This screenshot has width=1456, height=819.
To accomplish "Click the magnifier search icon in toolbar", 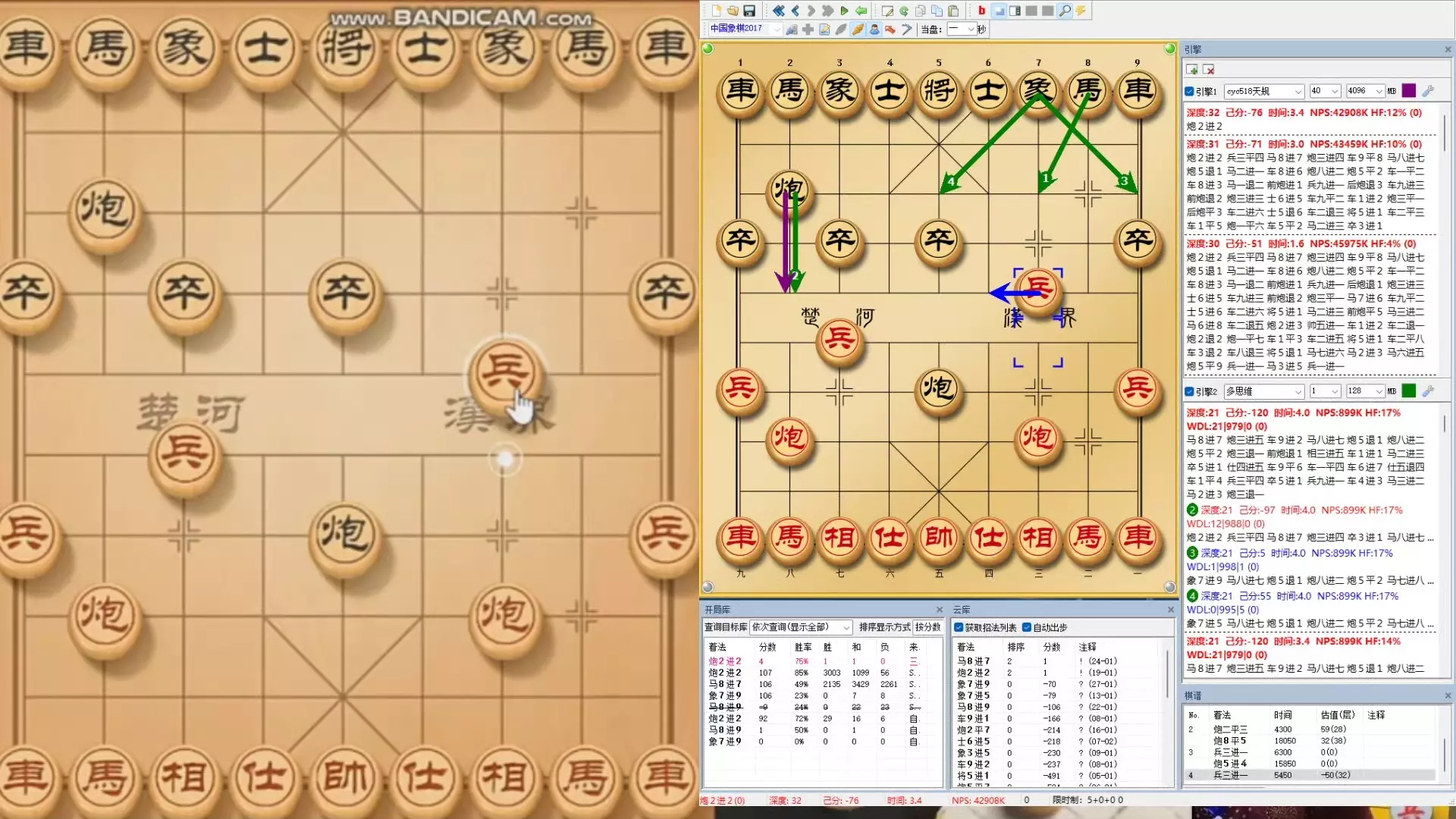I will point(1065,11).
